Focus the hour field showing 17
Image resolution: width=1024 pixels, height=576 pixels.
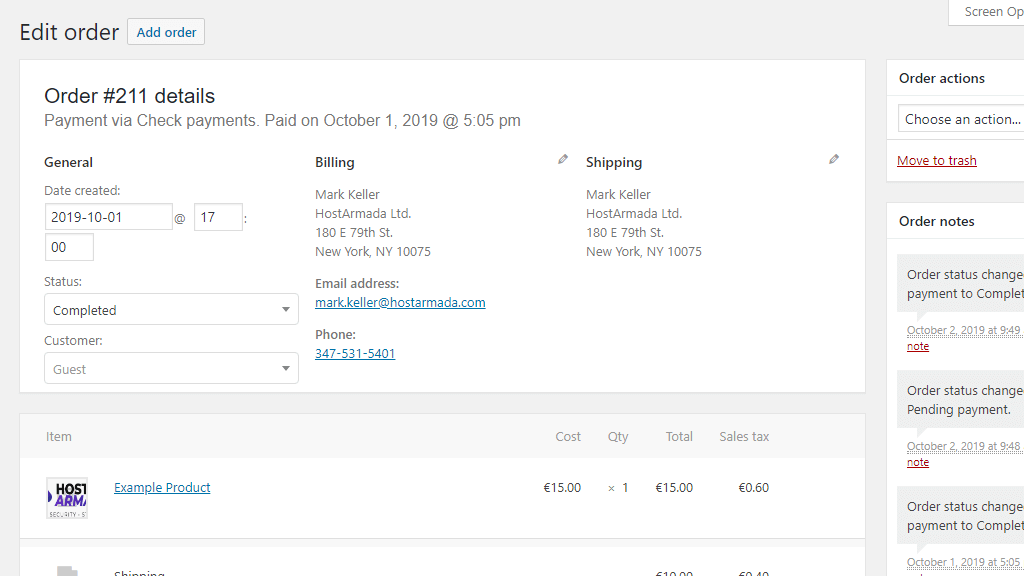tap(218, 217)
